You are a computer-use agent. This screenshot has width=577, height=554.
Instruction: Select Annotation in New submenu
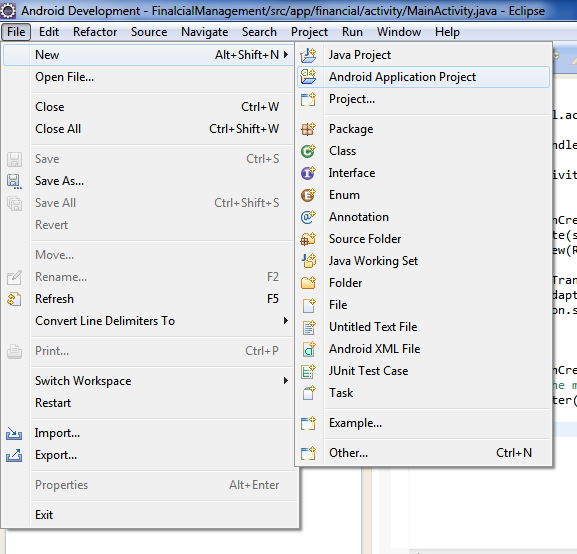coord(423,217)
